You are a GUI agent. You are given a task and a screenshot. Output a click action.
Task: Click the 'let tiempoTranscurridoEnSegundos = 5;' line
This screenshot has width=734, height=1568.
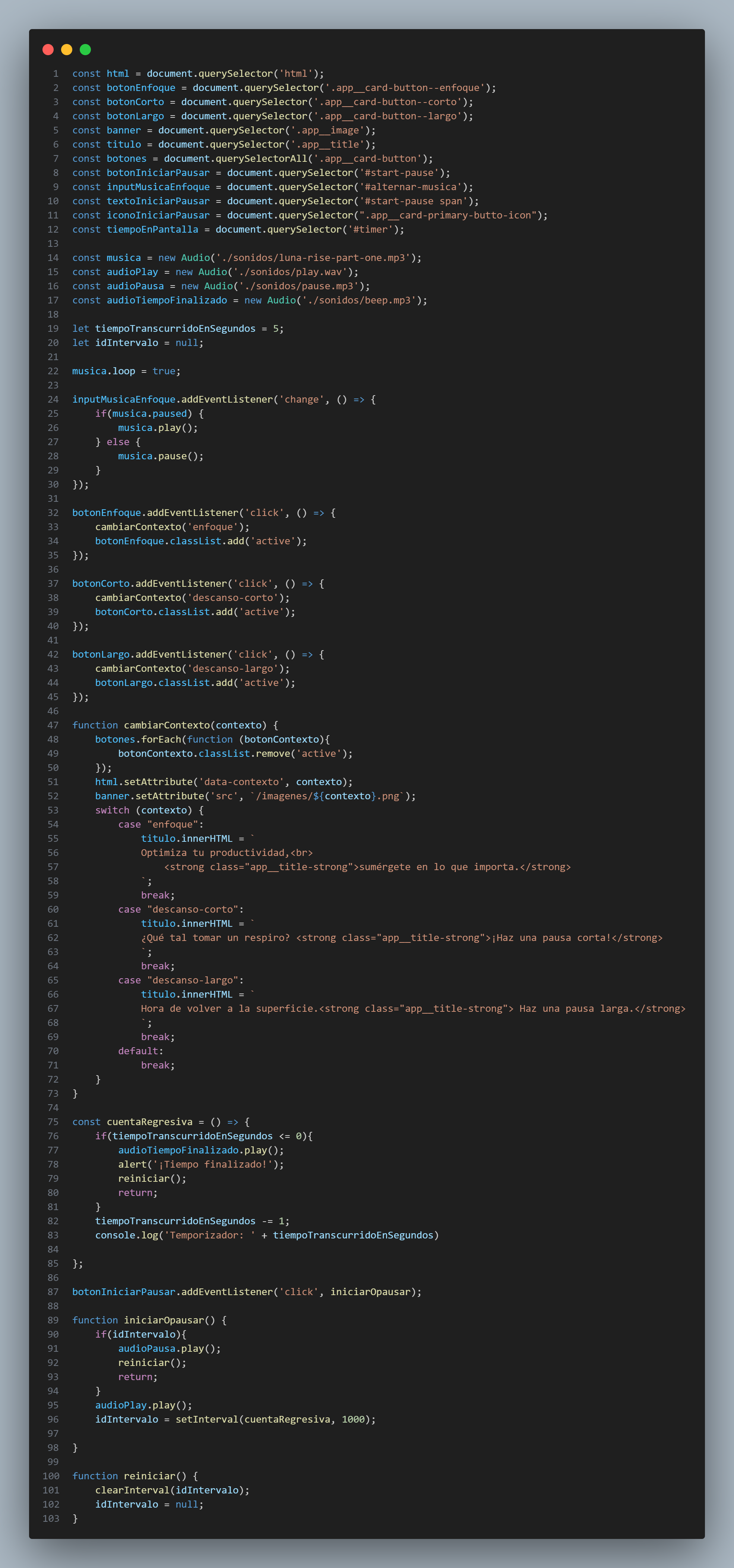coord(178,329)
